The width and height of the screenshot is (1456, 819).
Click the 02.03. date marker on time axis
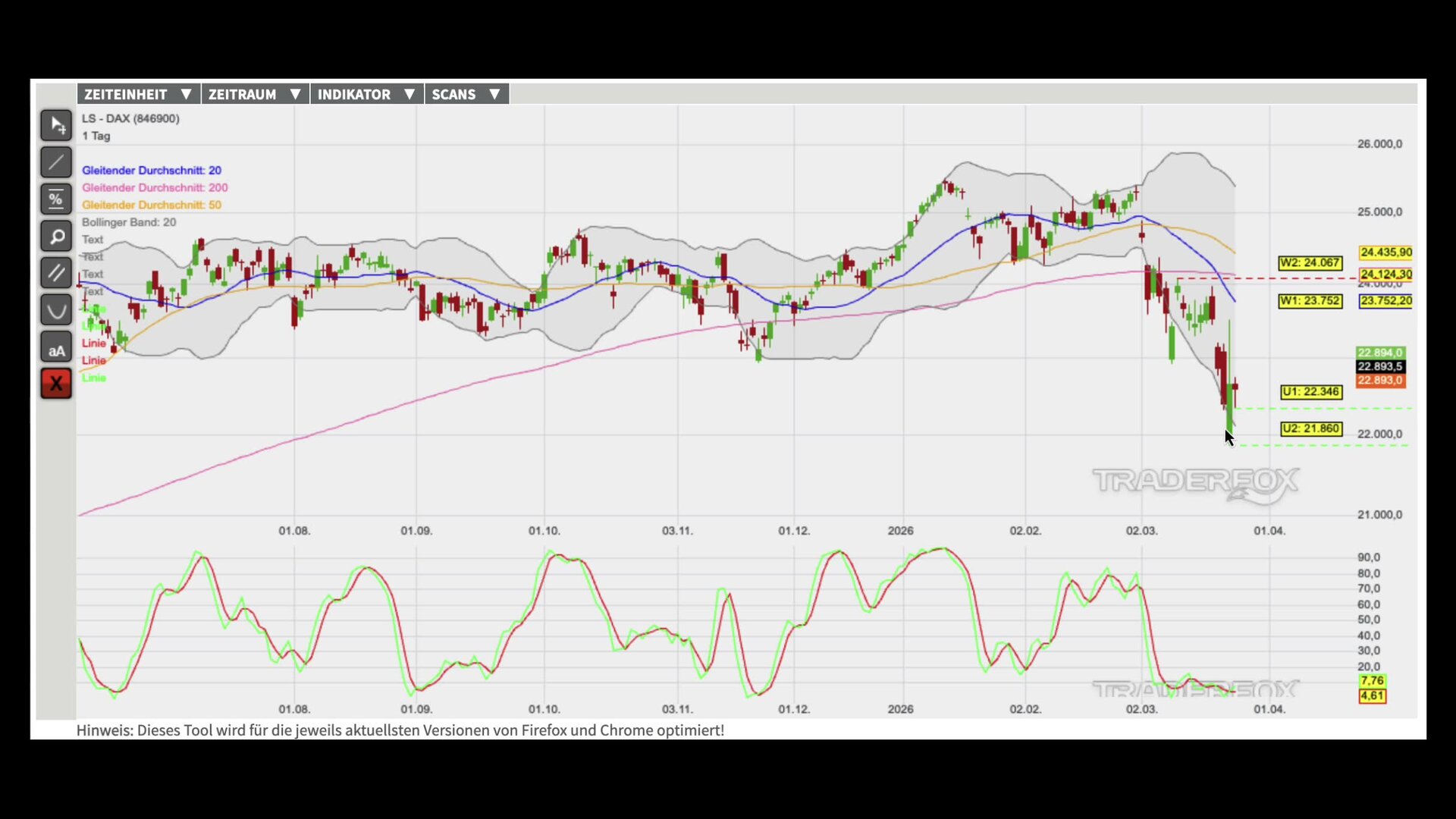pos(1141,531)
